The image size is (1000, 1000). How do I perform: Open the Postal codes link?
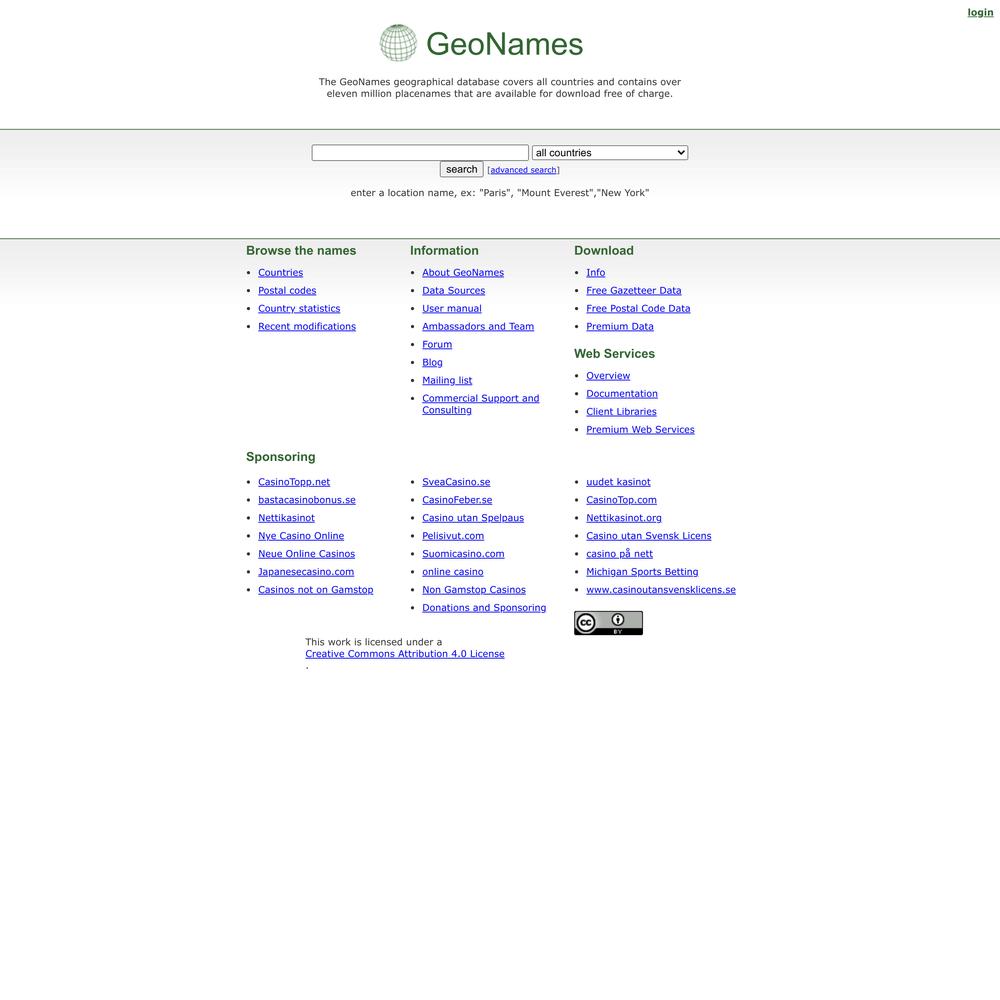[287, 290]
